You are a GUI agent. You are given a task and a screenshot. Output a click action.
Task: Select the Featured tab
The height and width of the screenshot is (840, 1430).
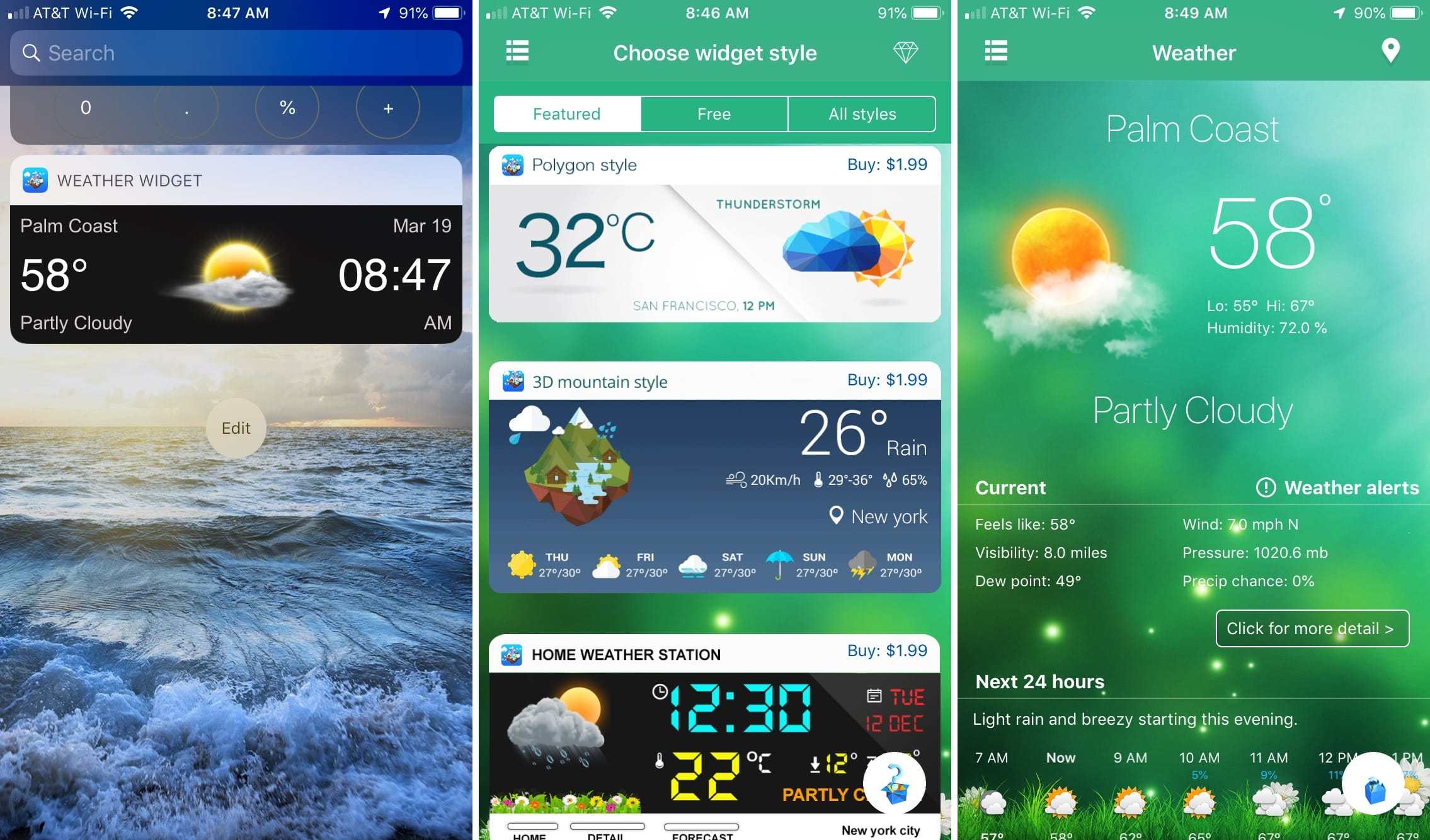coord(567,114)
